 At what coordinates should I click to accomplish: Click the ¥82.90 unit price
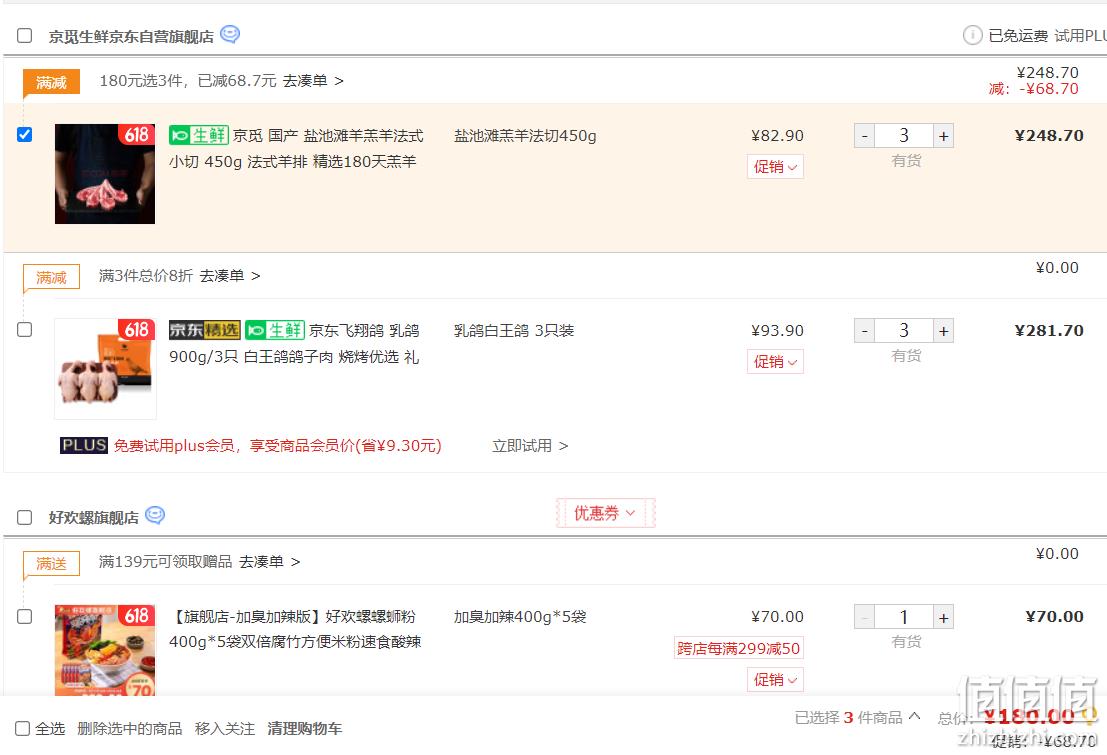click(777, 136)
